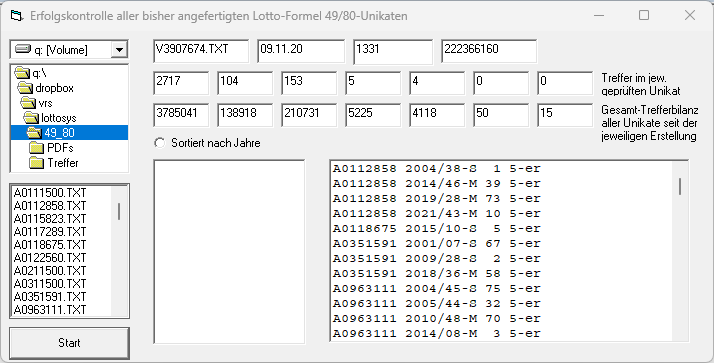Select file A0117289.TXT
The image size is (714, 363).
pos(62,232)
